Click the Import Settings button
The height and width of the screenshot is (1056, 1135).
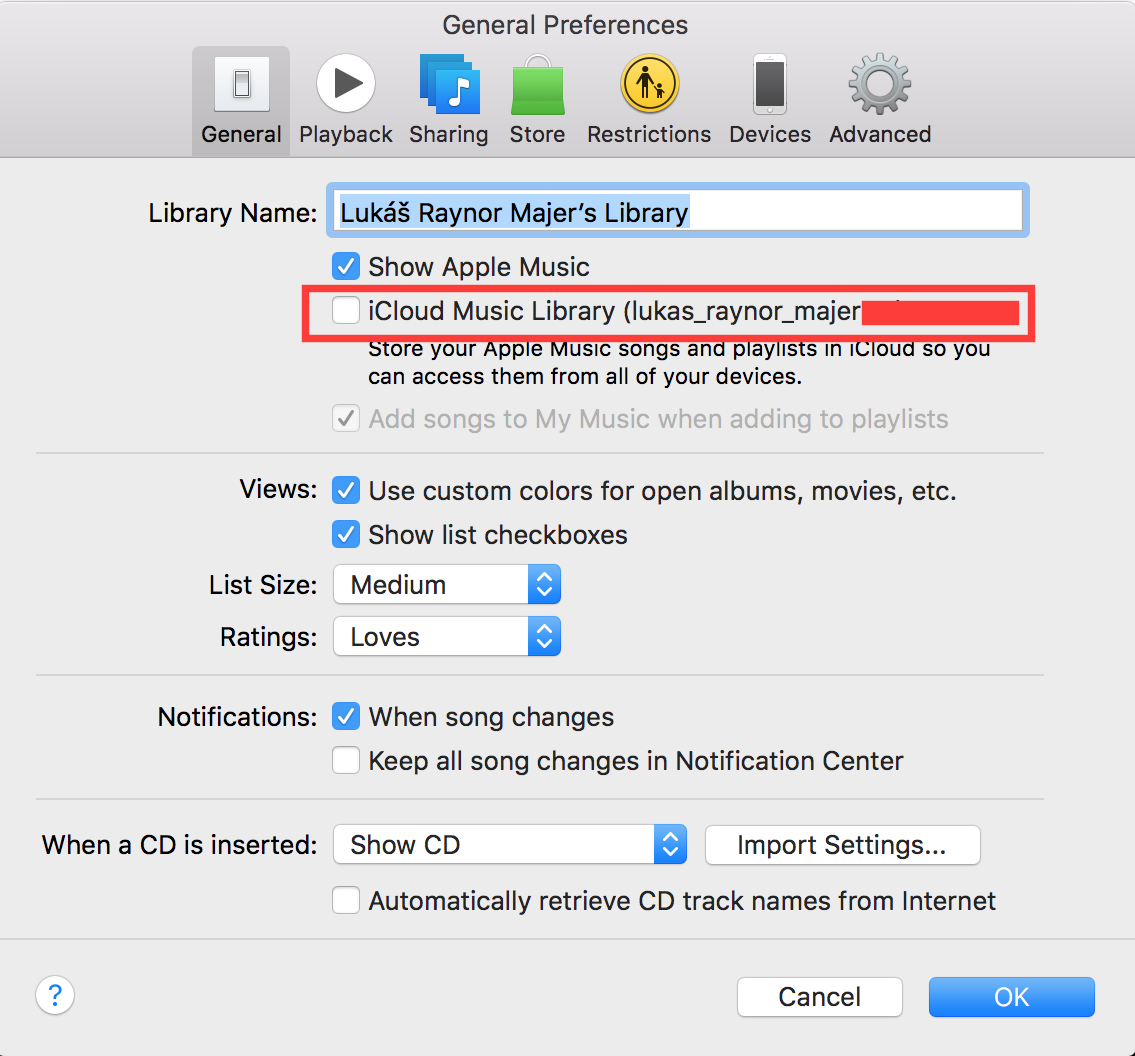pyautogui.click(x=843, y=845)
